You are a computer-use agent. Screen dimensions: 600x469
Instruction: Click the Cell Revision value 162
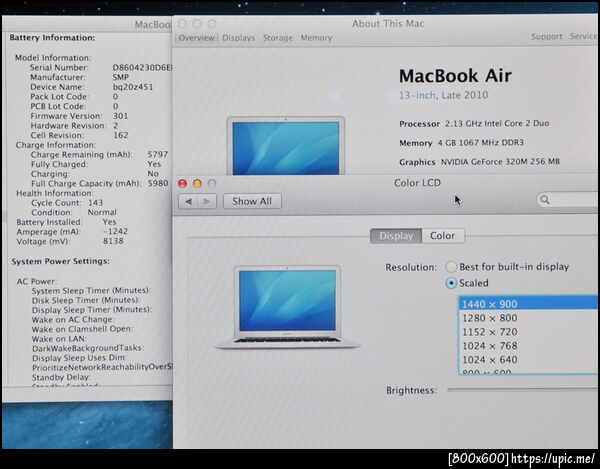pyautogui.click(x=121, y=135)
